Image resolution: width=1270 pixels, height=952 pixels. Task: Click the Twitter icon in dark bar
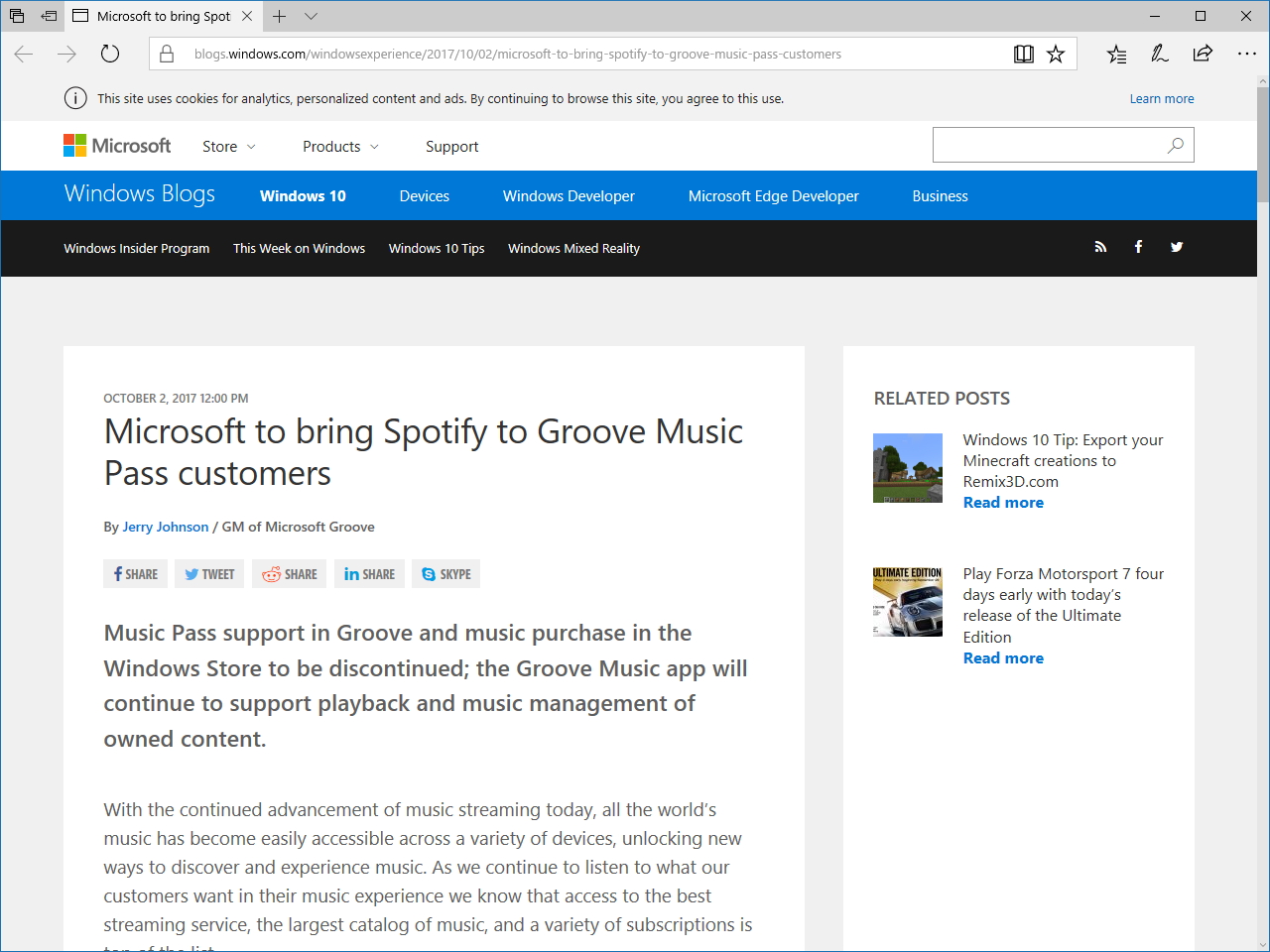coord(1177,247)
